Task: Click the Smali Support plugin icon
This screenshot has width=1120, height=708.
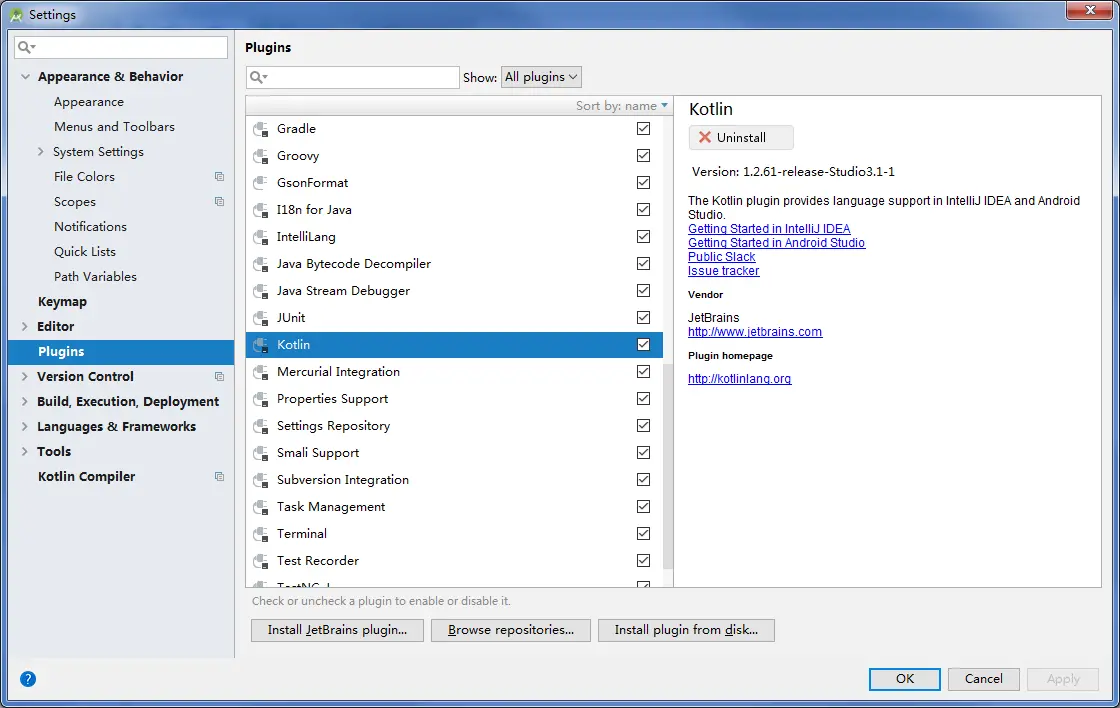Action: [261, 453]
